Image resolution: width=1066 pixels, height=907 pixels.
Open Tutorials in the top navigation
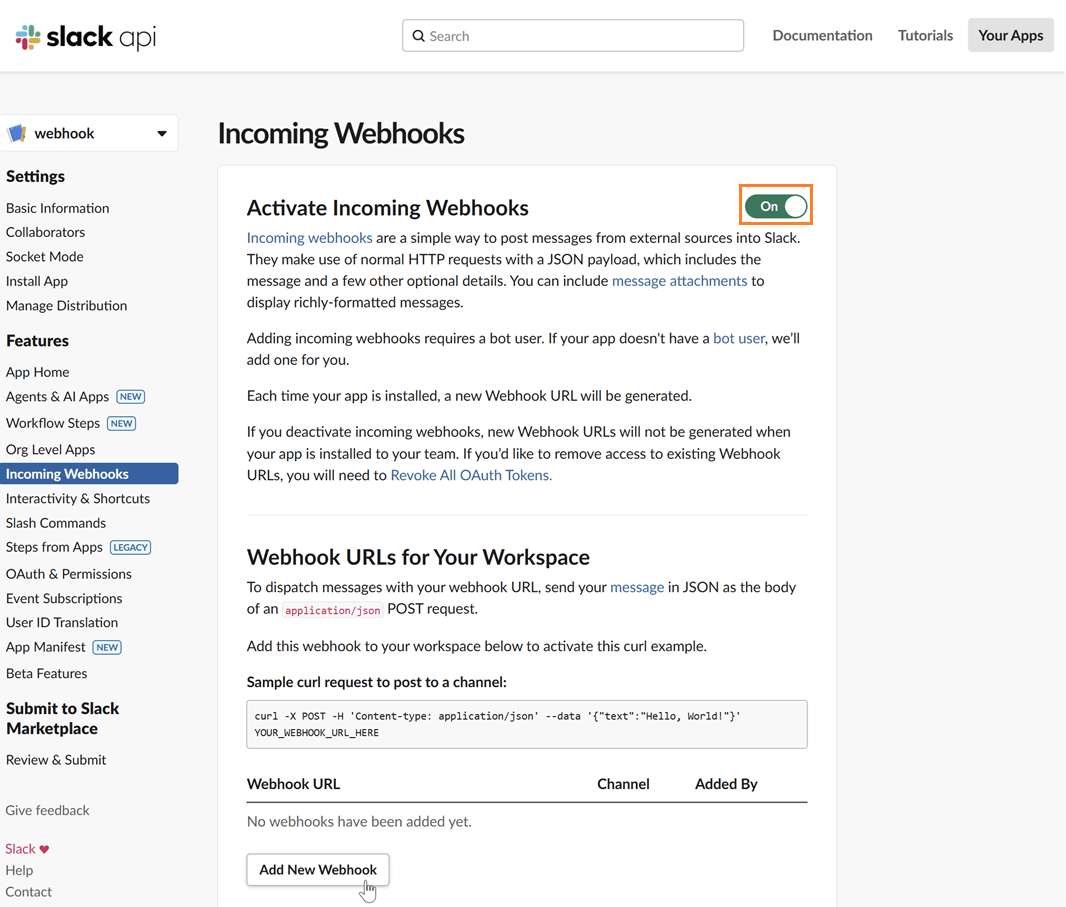pyautogui.click(x=925, y=35)
